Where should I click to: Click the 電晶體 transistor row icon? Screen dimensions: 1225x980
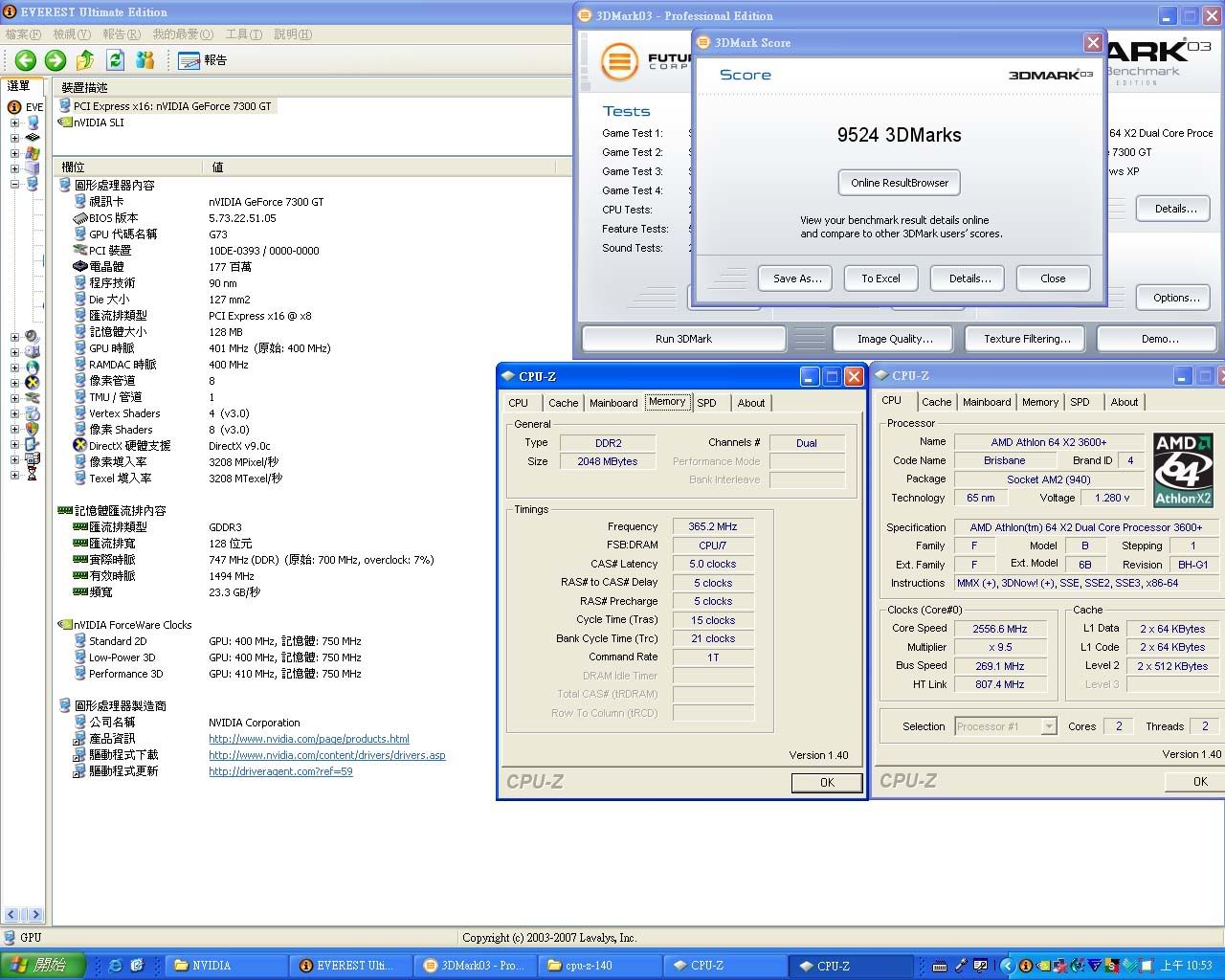80,267
